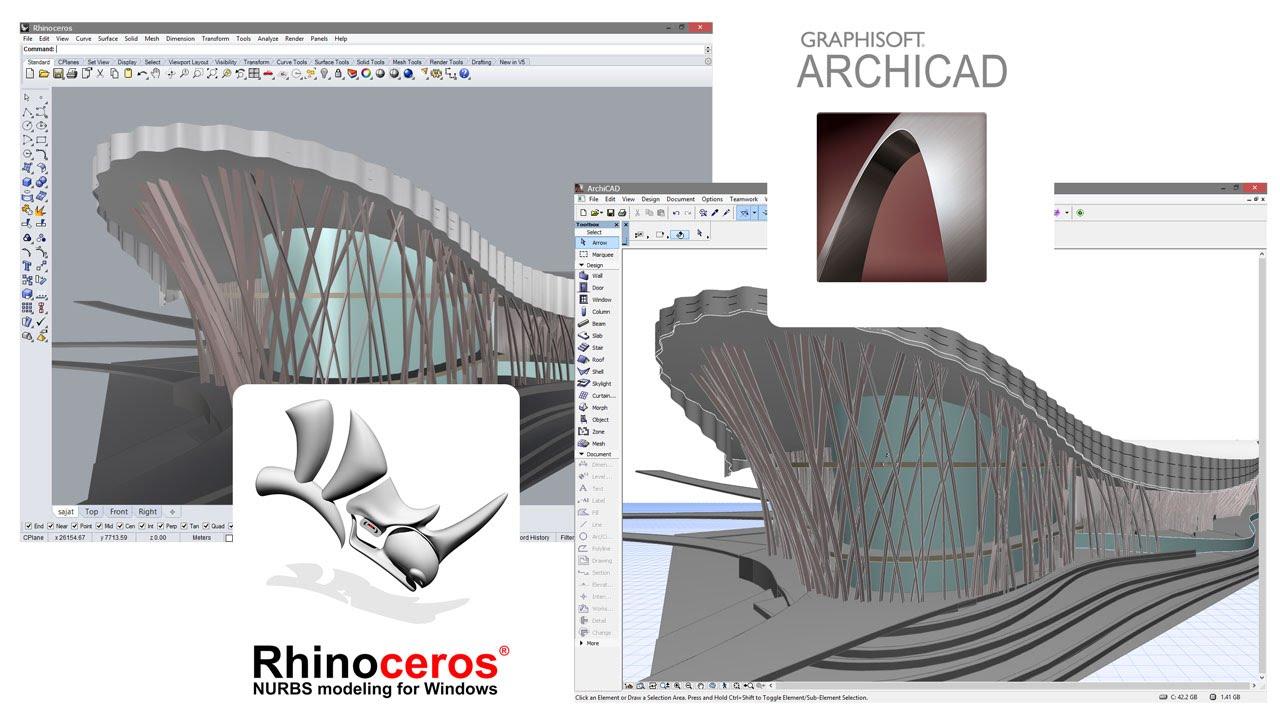Click in Rhino's Command input field
This screenshot has width=1280, height=720.
200,47
